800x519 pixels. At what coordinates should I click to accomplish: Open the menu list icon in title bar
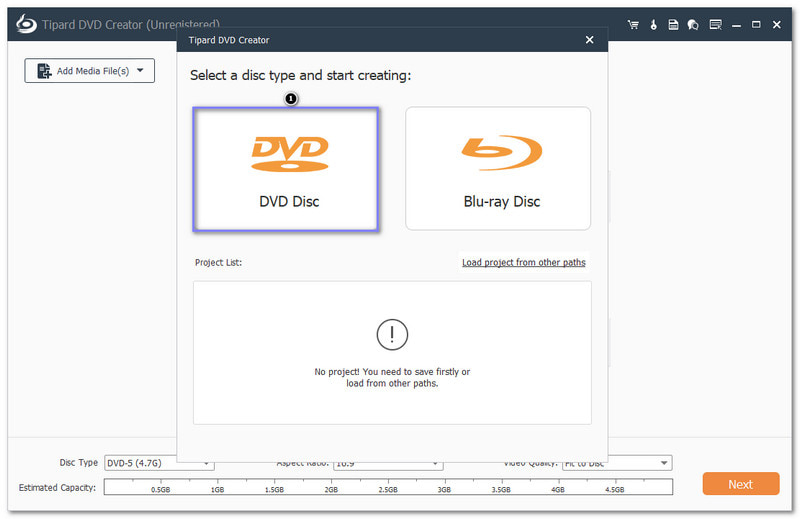tap(715, 24)
